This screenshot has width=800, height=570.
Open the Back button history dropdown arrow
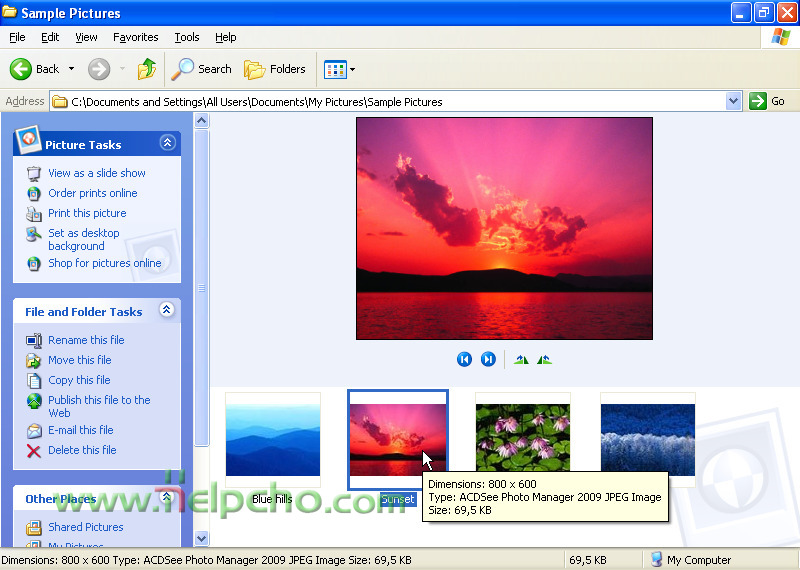[x=71, y=69]
